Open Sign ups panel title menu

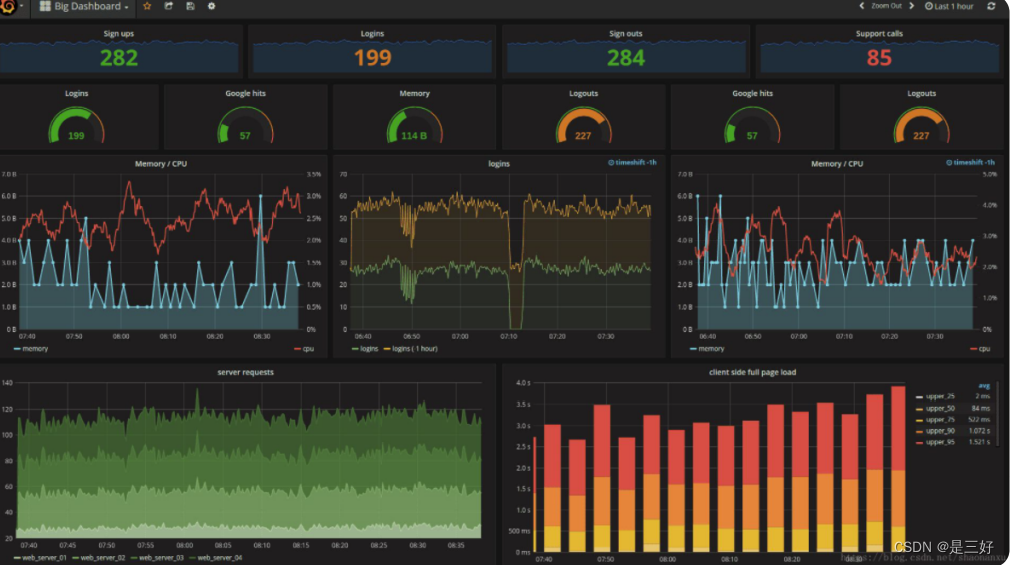coord(119,34)
